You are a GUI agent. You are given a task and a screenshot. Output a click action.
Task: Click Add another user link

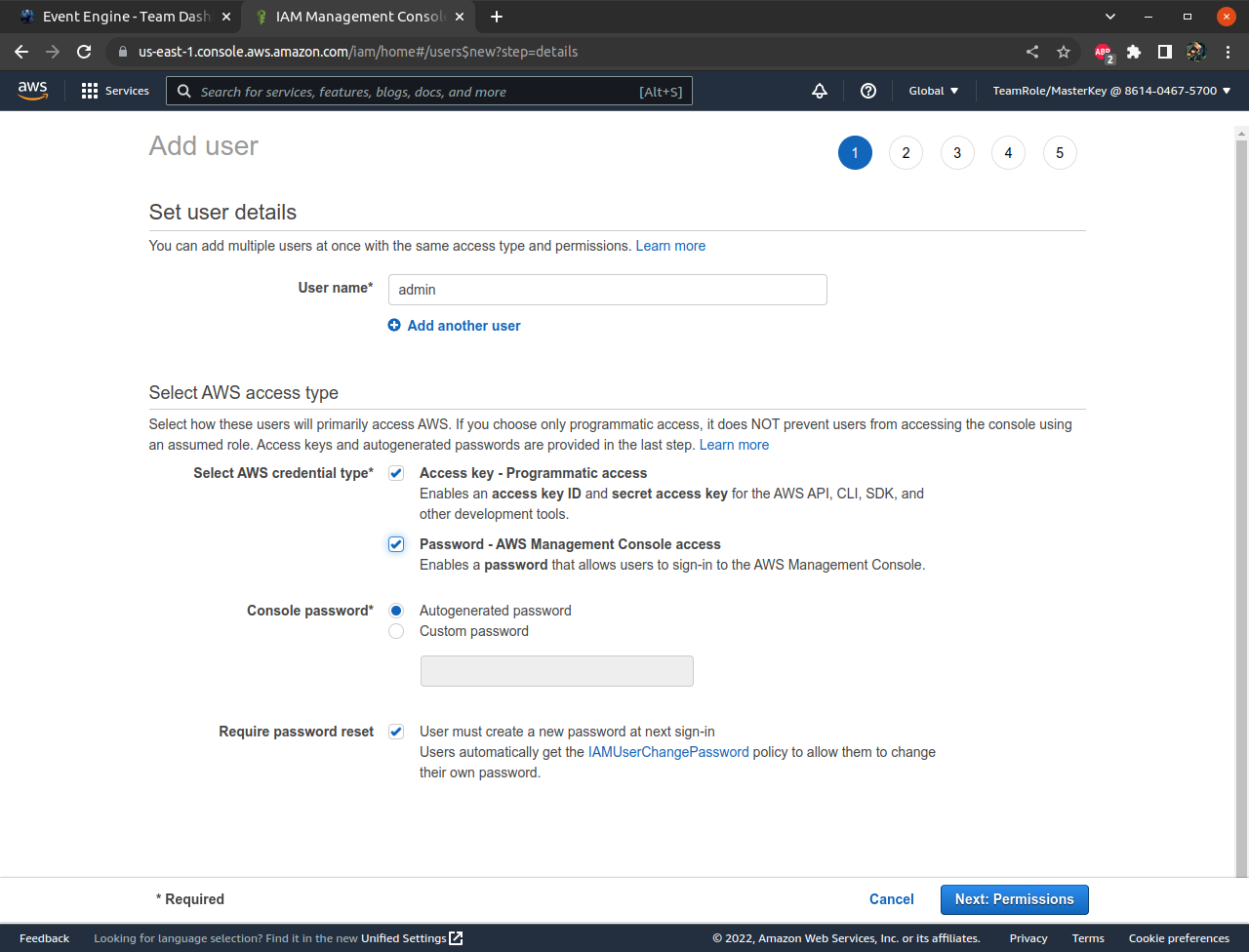click(464, 326)
